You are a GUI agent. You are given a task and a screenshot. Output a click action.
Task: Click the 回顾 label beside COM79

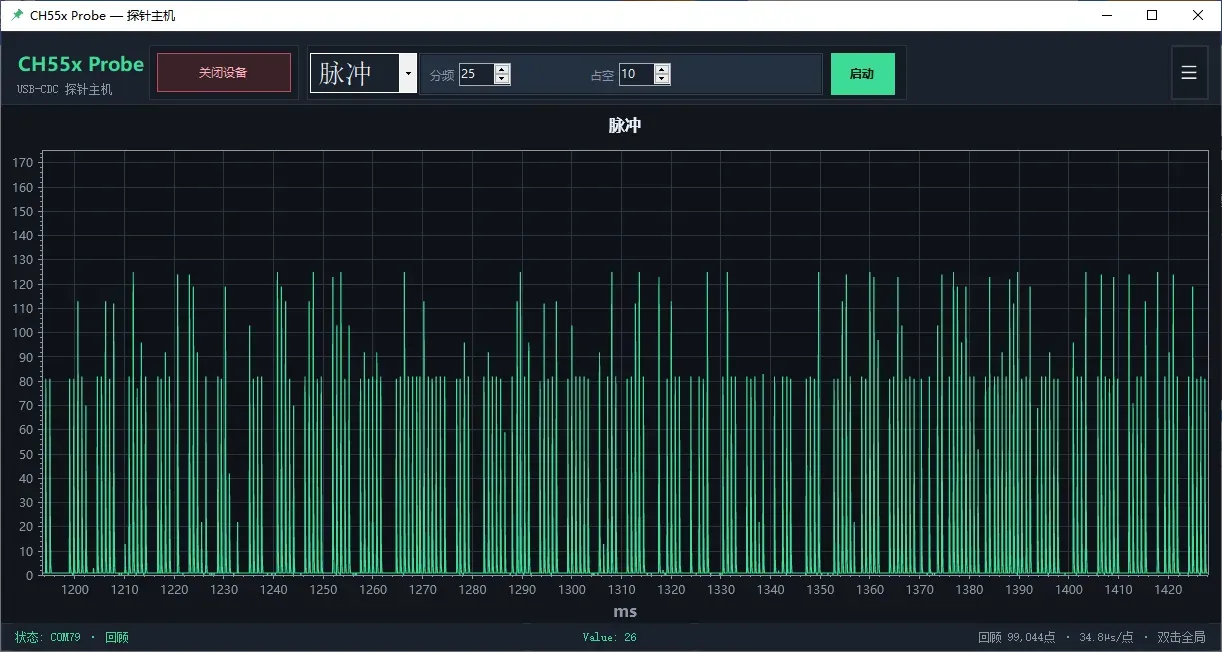point(117,637)
